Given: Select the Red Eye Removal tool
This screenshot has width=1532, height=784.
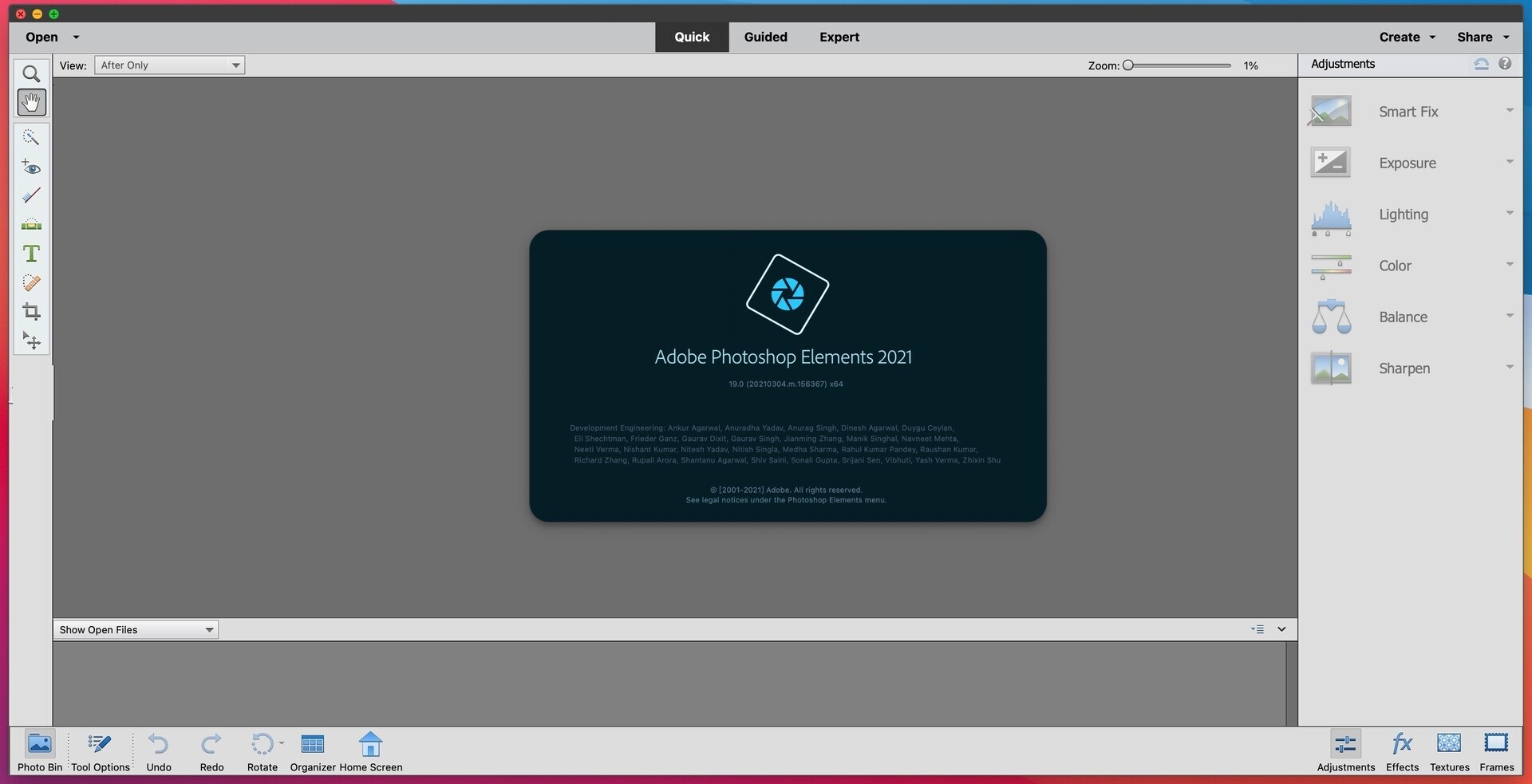Looking at the screenshot, I should coord(31,167).
